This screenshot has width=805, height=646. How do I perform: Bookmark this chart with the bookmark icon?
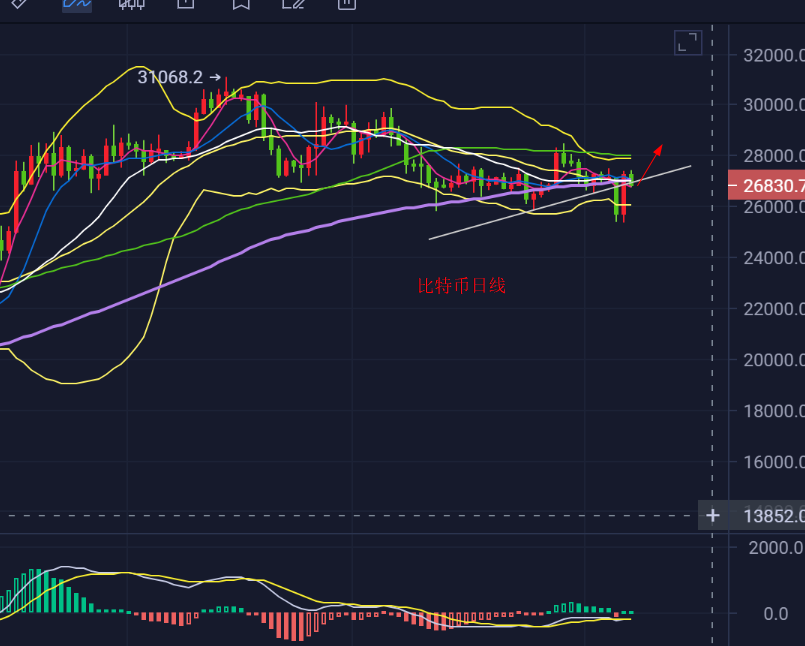(240, 4)
